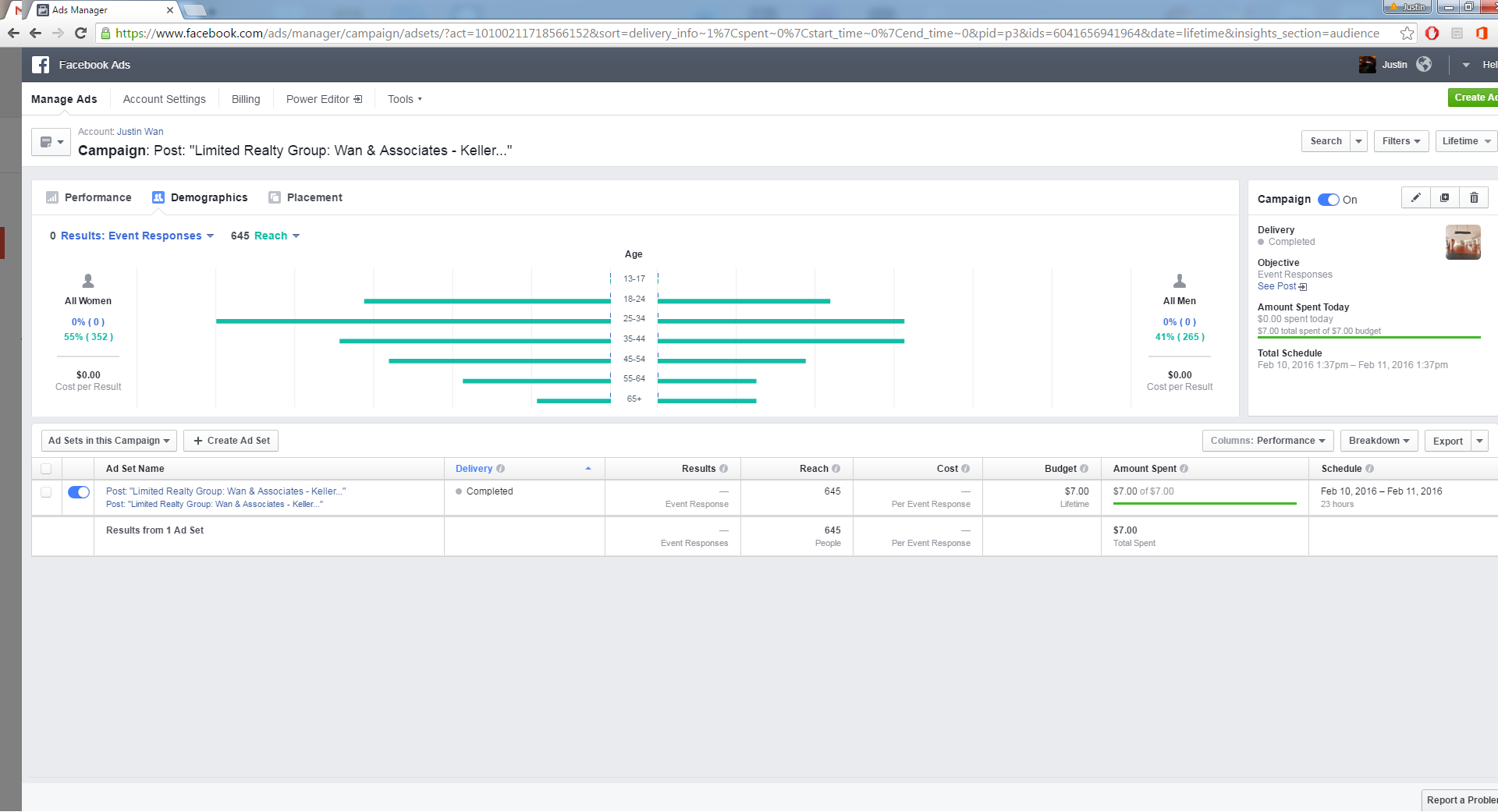This screenshot has height=812, width=1498.
Task: Click the Delivery column info icon
Action: click(x=500, y=469)
